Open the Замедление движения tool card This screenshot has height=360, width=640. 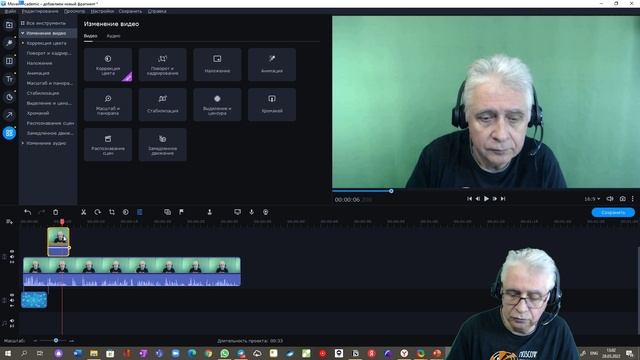162,144
